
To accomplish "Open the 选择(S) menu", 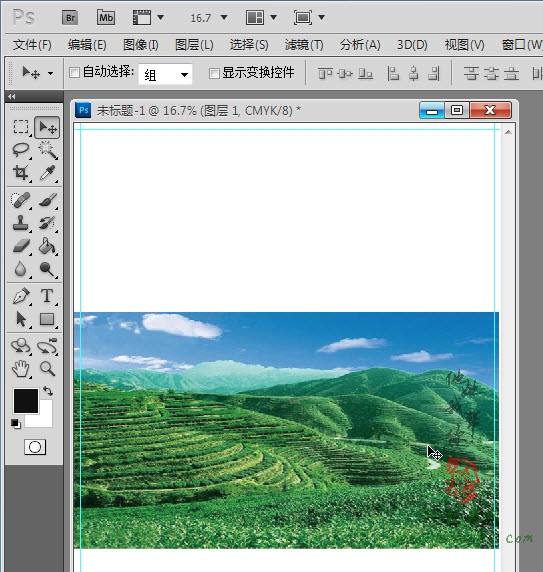I will pos(249,45).
